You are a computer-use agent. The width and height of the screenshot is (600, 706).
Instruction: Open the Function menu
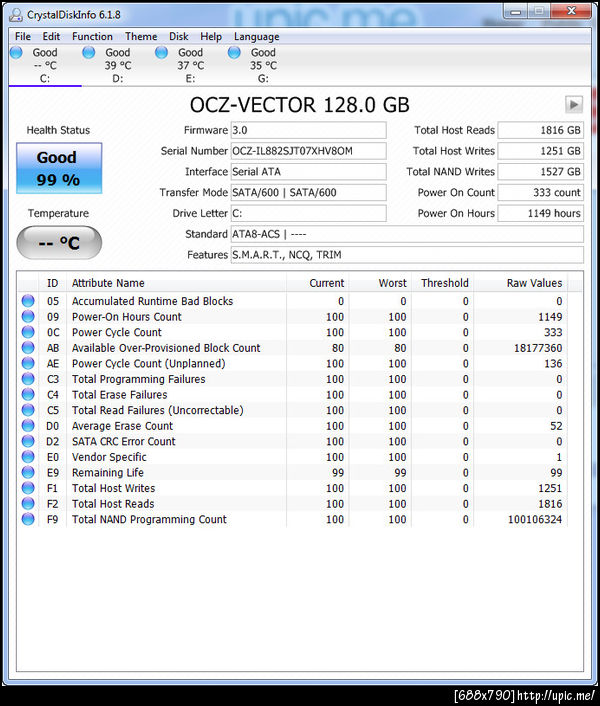click(x=92, y=36)
